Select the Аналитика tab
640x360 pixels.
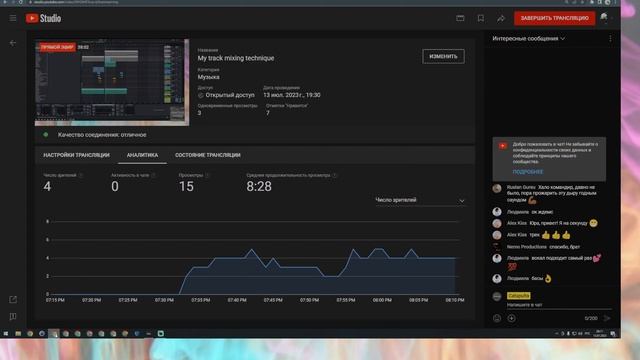point(142,155)
